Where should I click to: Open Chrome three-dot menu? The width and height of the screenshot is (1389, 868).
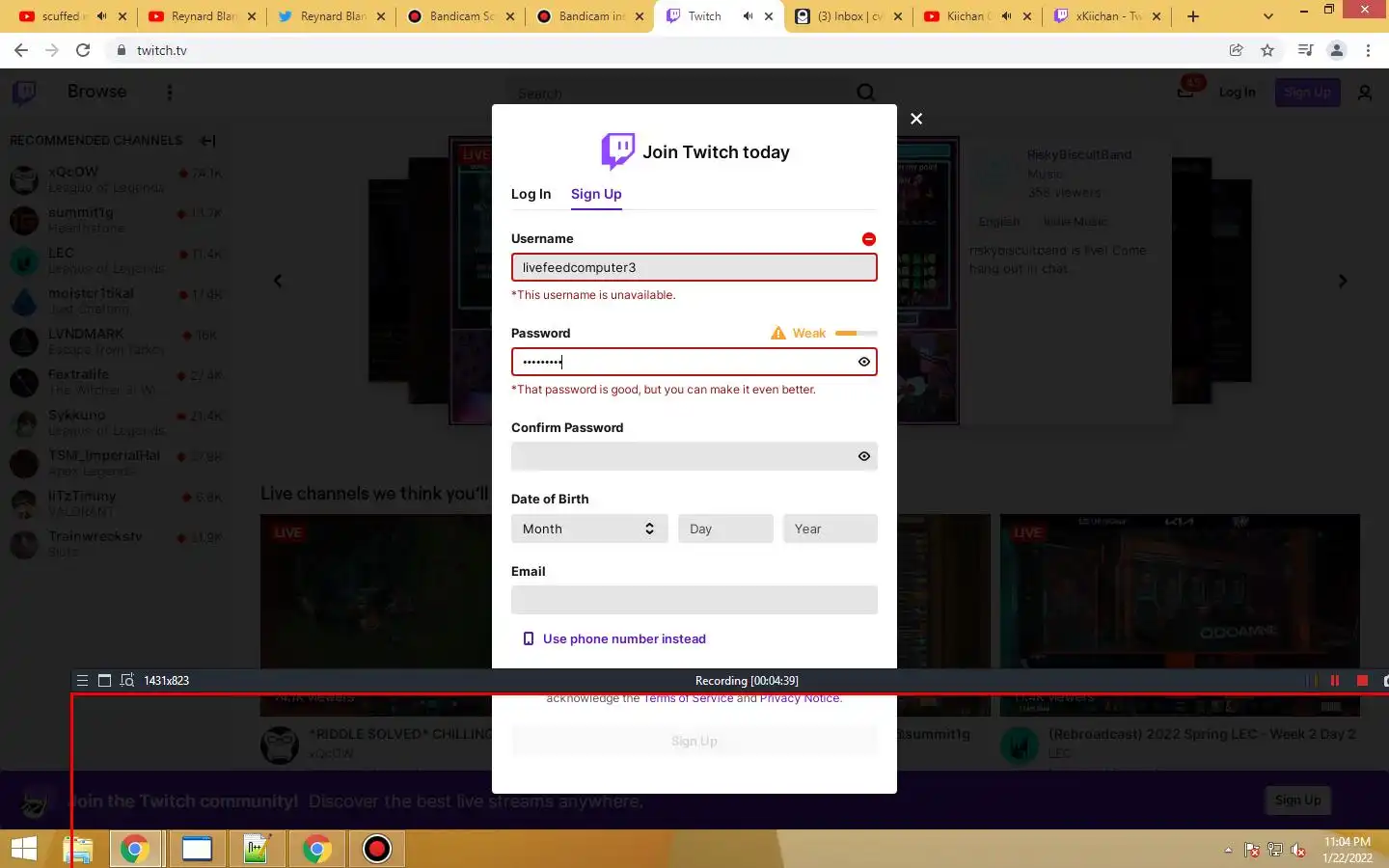click(1368, 50)
